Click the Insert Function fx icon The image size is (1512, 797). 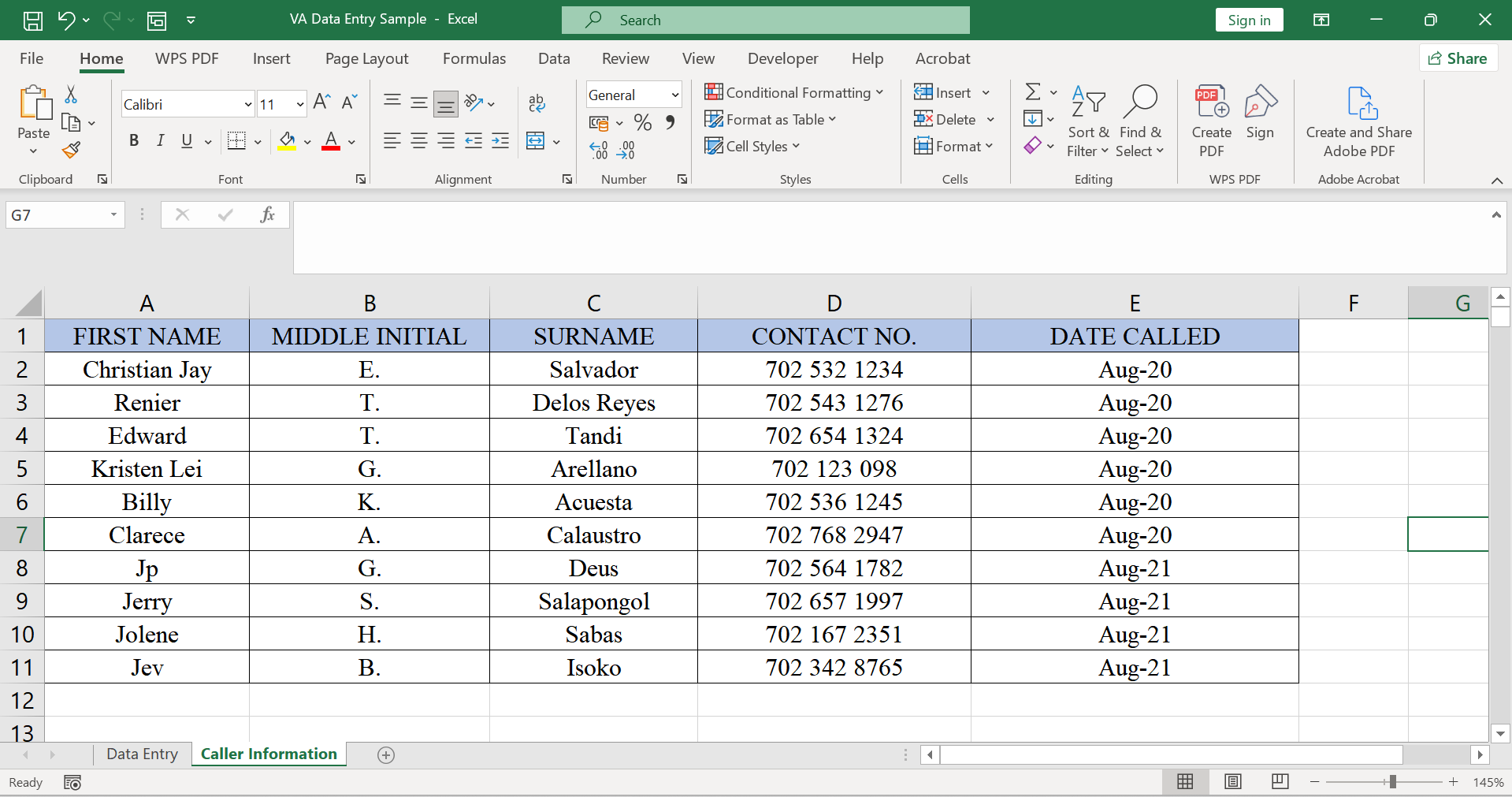click(267, 214)
